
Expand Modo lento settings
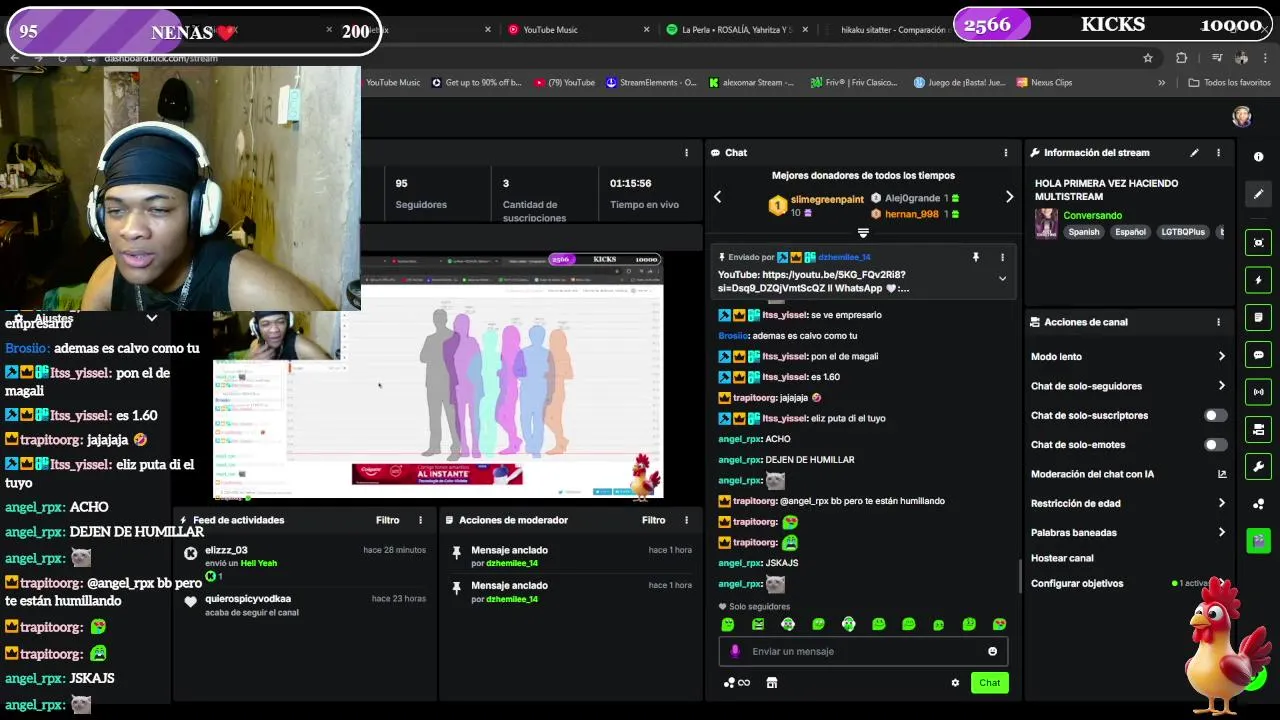[x=1221, y=356]
